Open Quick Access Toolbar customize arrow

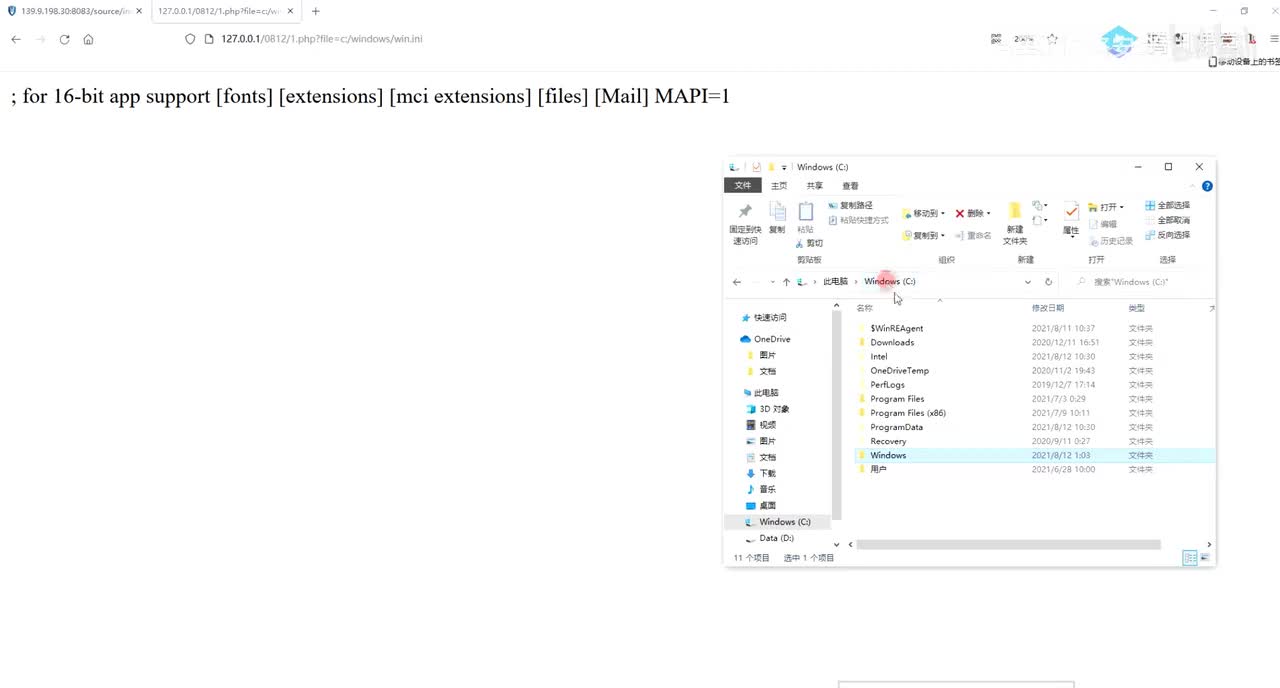(784, 167)
